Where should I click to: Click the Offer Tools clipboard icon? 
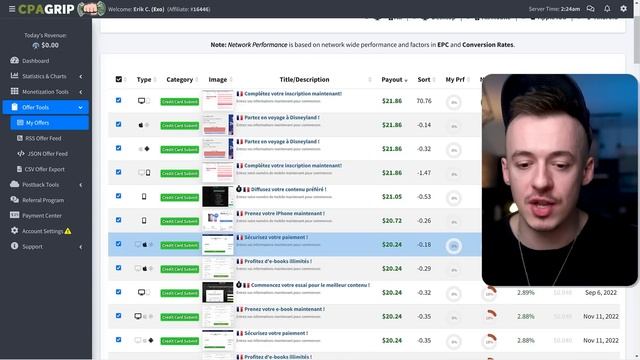click(x=15, y=107)
